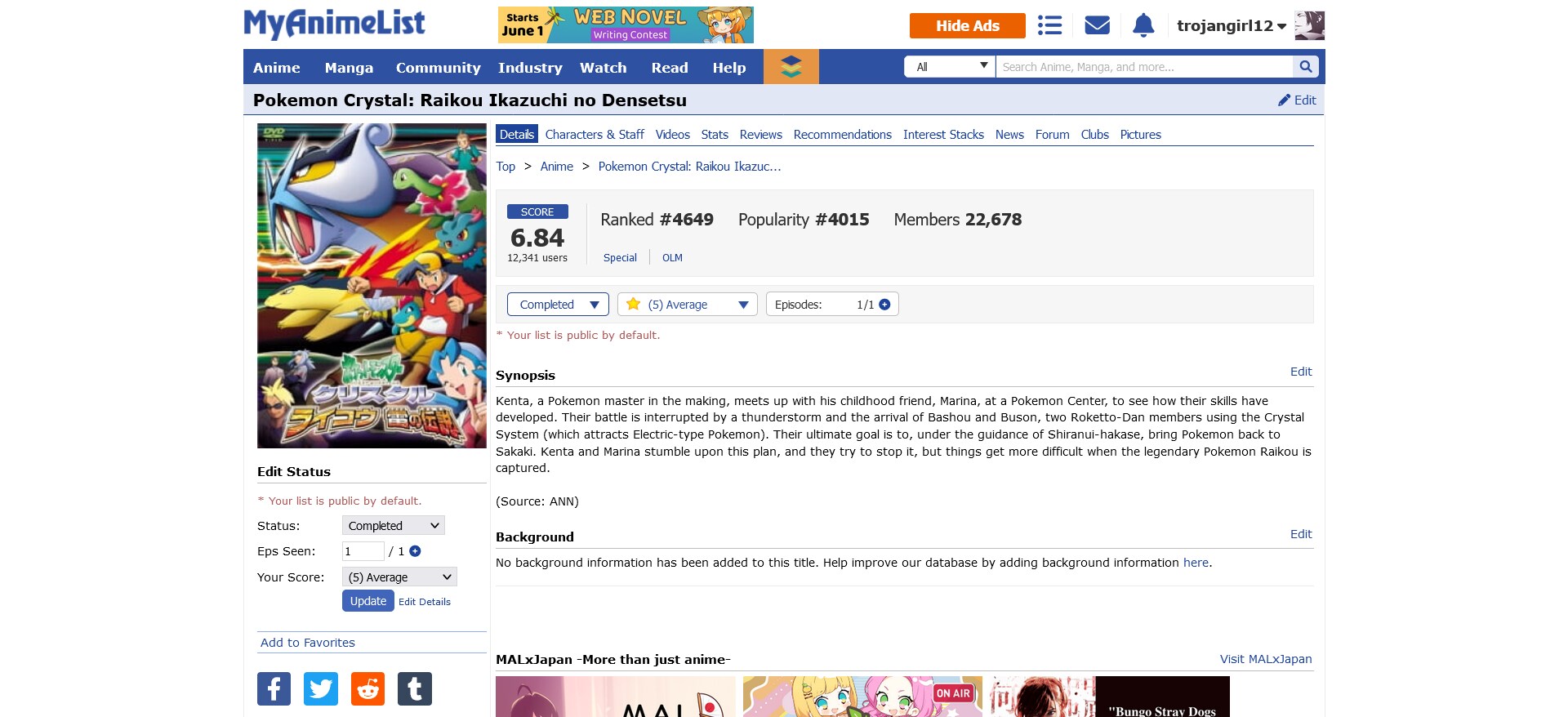Viewport: 1568px width, 717px height.
Task: Click the Hide Ads button
Action: (x=968, y=25)
